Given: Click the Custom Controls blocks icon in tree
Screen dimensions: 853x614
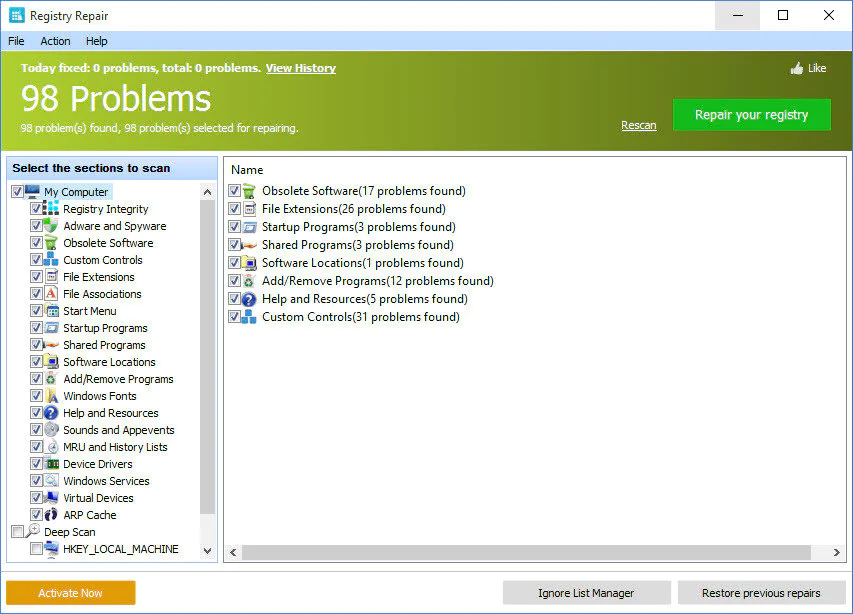Looking at the screenshot, I should pos(51,259).
